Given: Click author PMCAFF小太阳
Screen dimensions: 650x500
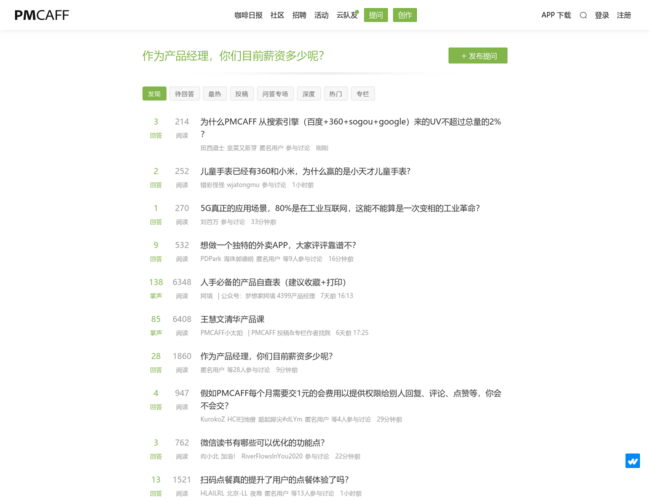Looking at the screenshot, I should tap(221, 333).
